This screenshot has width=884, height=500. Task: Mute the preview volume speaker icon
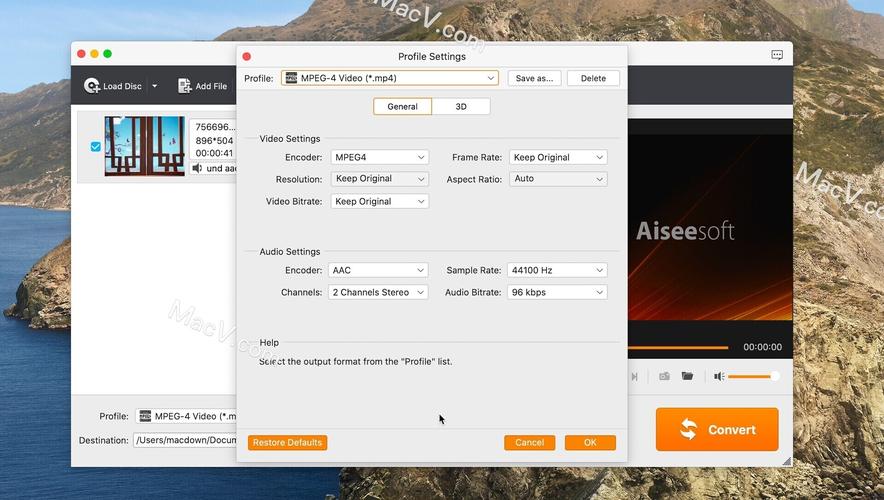click(x=719, y=376)
